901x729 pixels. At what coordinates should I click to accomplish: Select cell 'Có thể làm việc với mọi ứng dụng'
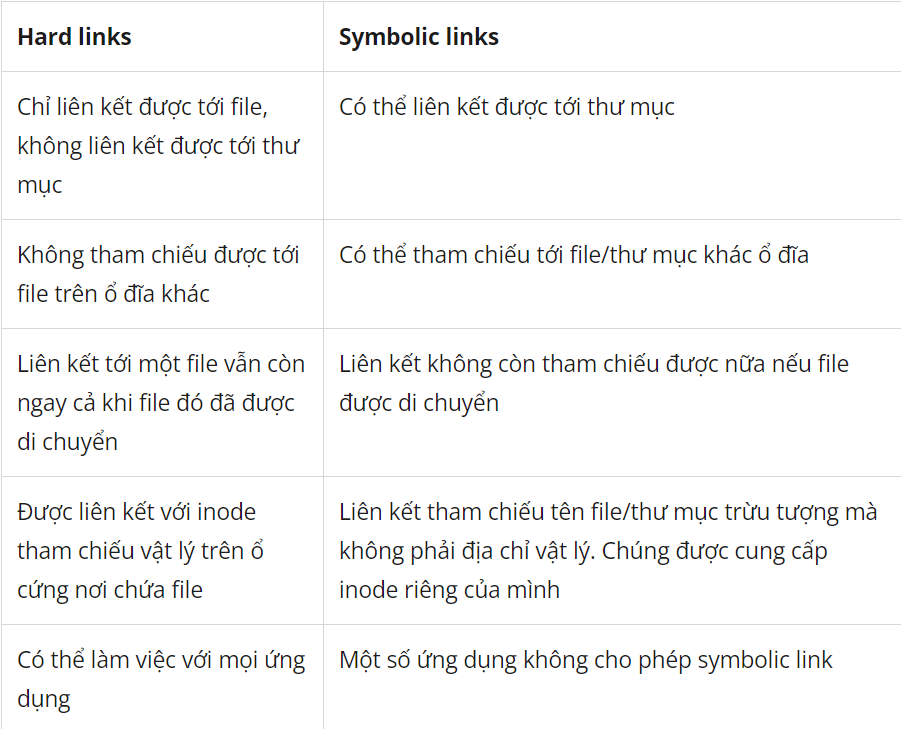pyautogui.click(x=162, y=677)
